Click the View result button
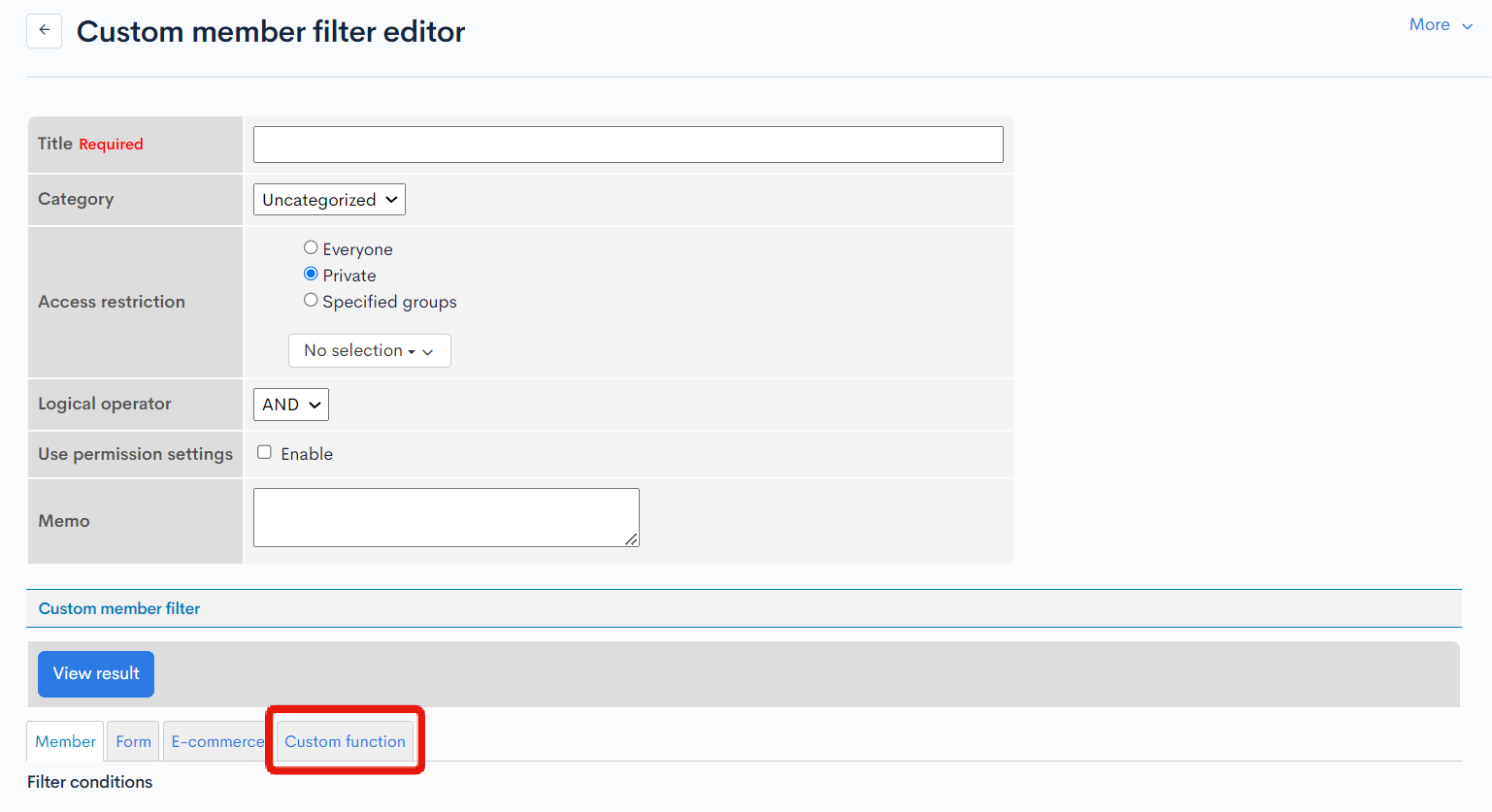This screenshot has width=1492, height=812. (95, 673)
